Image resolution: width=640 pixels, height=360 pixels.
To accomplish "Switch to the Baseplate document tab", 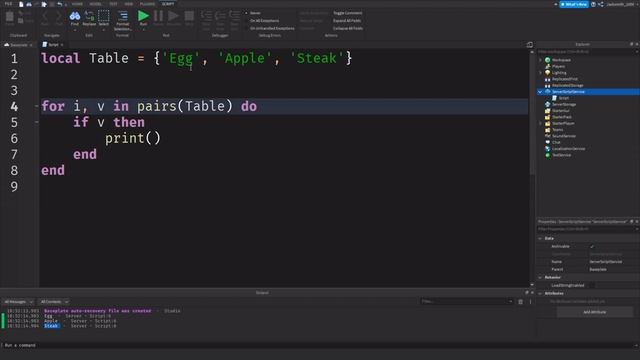I will 18,45.
